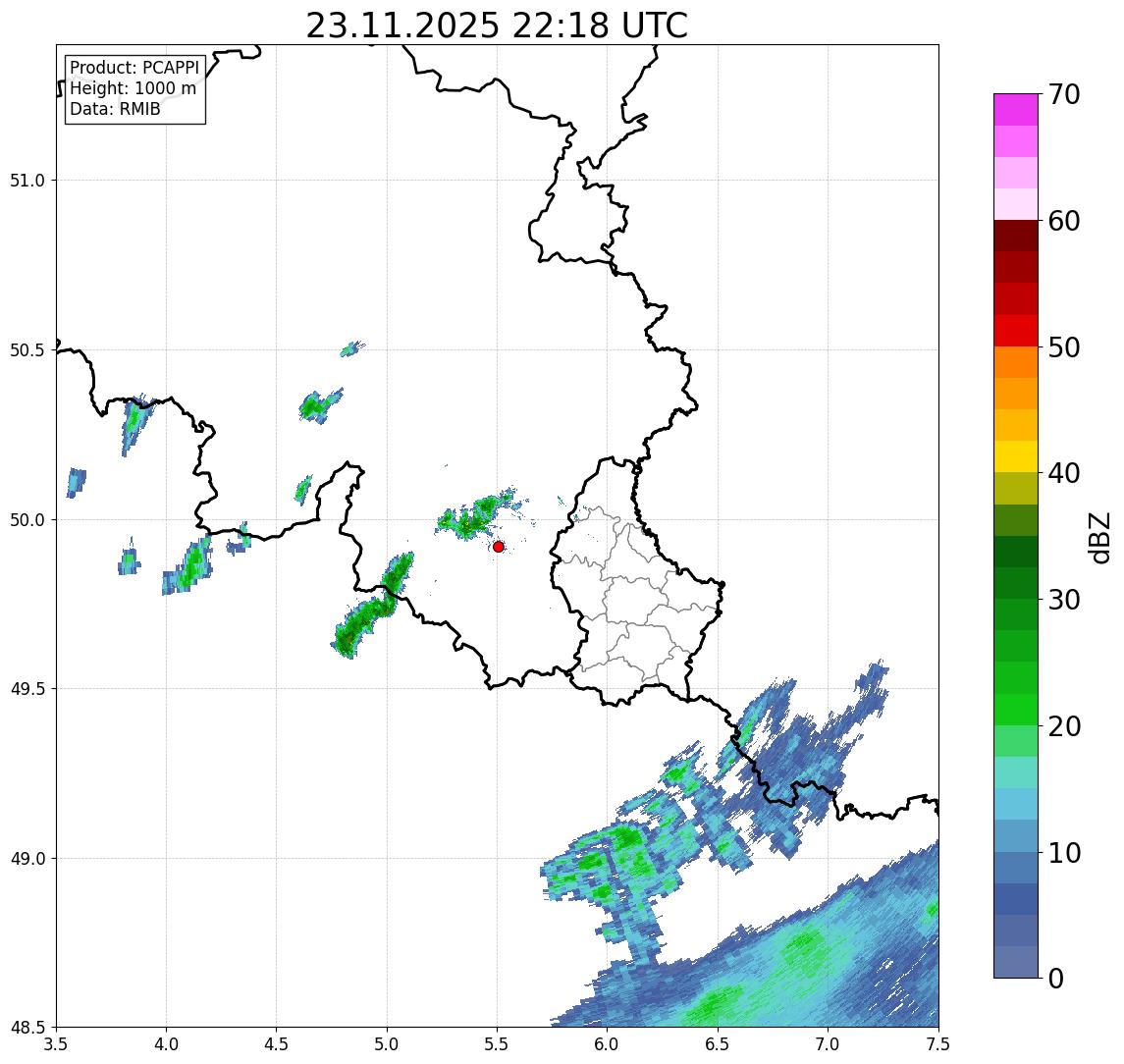Pick the topmost magenta colorbar segment near 70
The width and height of the screenshot is (1124, 1064).
1016,110
